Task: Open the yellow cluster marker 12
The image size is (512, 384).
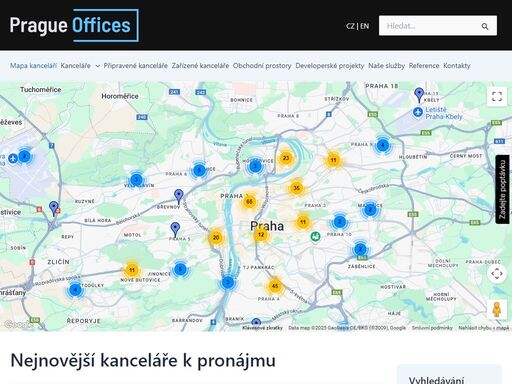Action: coord(261,234)
